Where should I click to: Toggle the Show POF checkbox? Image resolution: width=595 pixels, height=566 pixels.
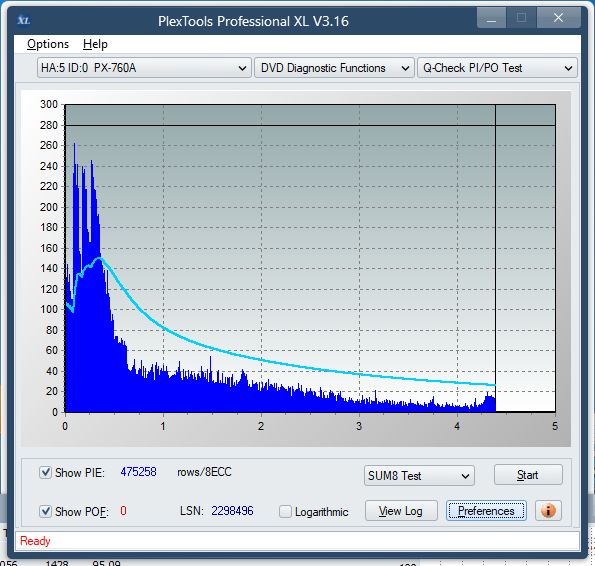point(45,511)
